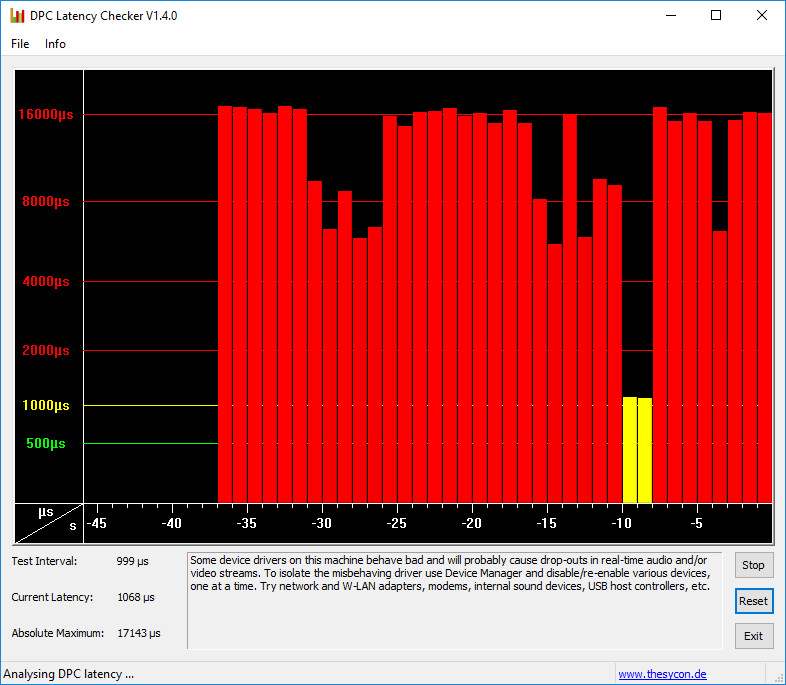
Task: Click the yellow latency bar at -10 seconds
Action: tap(630, 450)
